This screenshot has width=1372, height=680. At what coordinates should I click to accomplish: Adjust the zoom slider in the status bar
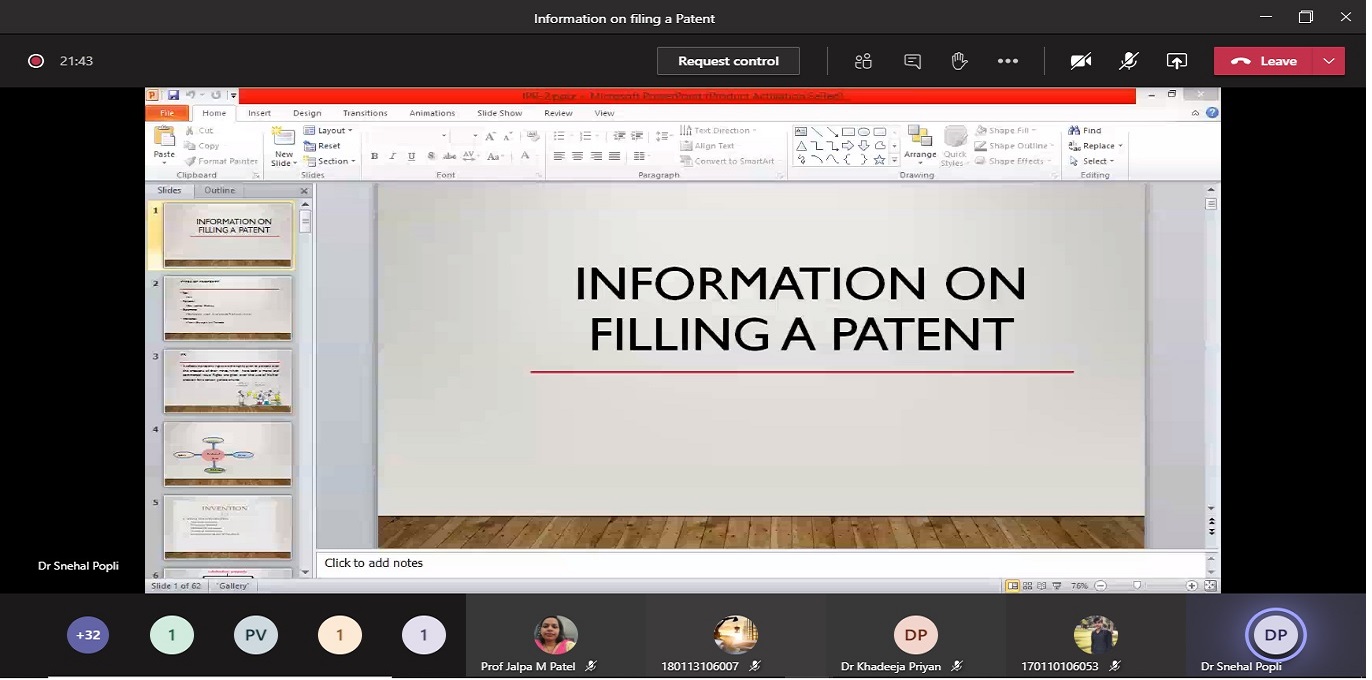1137,585
